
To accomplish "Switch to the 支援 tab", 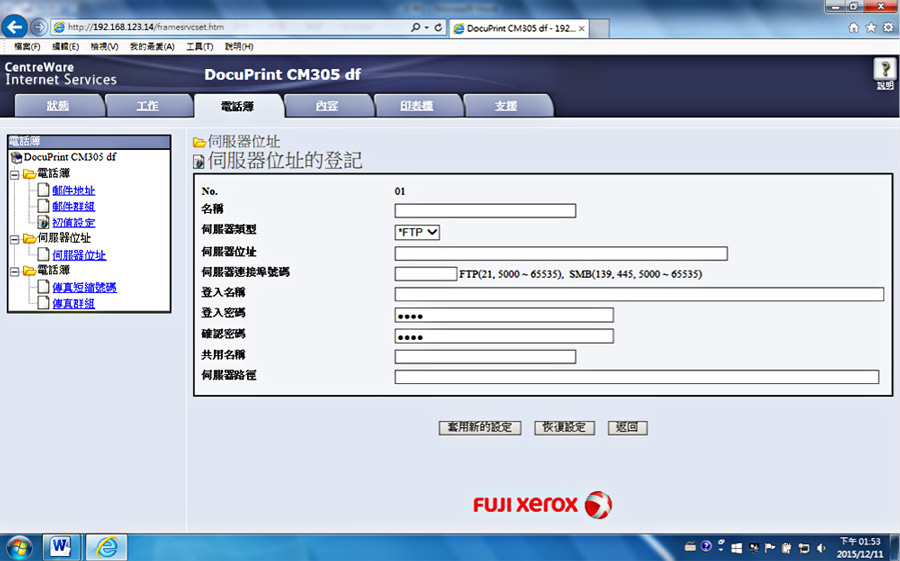I will point(506,106).
